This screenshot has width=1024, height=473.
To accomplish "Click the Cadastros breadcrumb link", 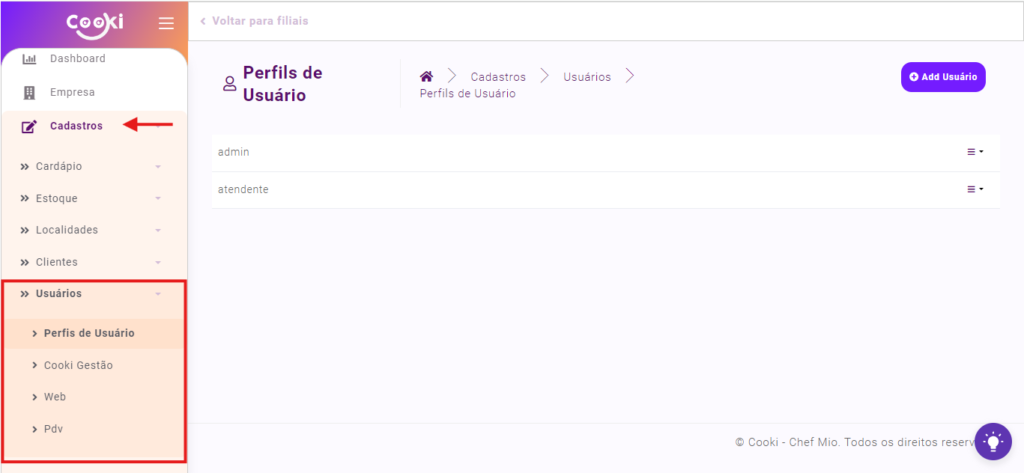I will [x=498, y=77].
